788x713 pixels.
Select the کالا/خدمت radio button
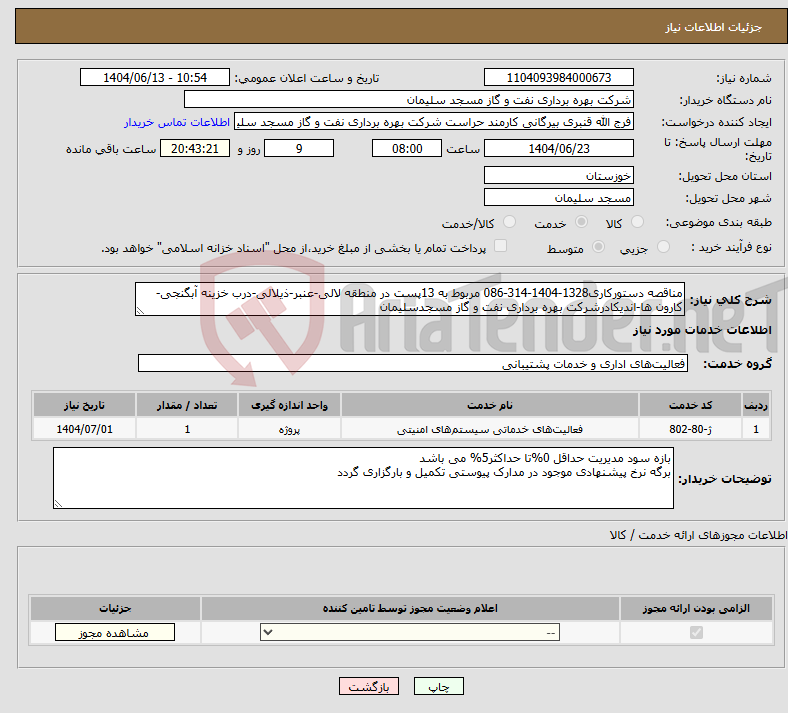(x=509, y=222)
